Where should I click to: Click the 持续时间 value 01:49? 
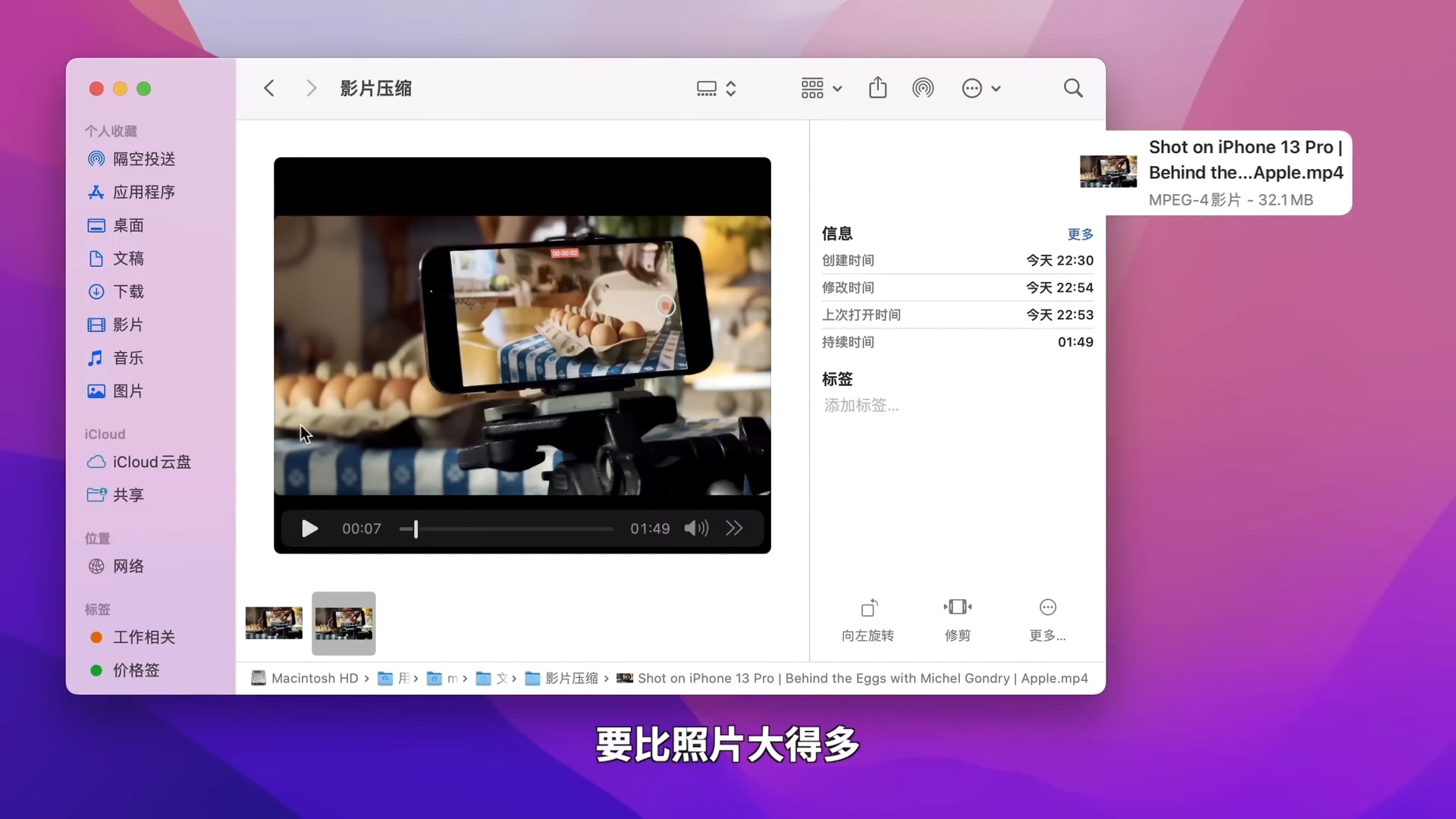click(x=1075, y=342)
